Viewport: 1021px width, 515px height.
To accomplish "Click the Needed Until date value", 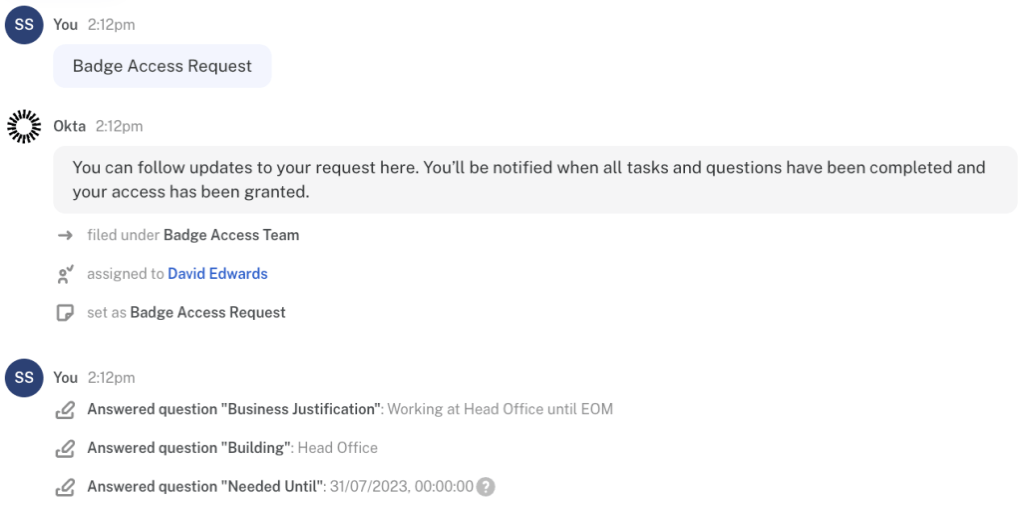I will point(401,487).
